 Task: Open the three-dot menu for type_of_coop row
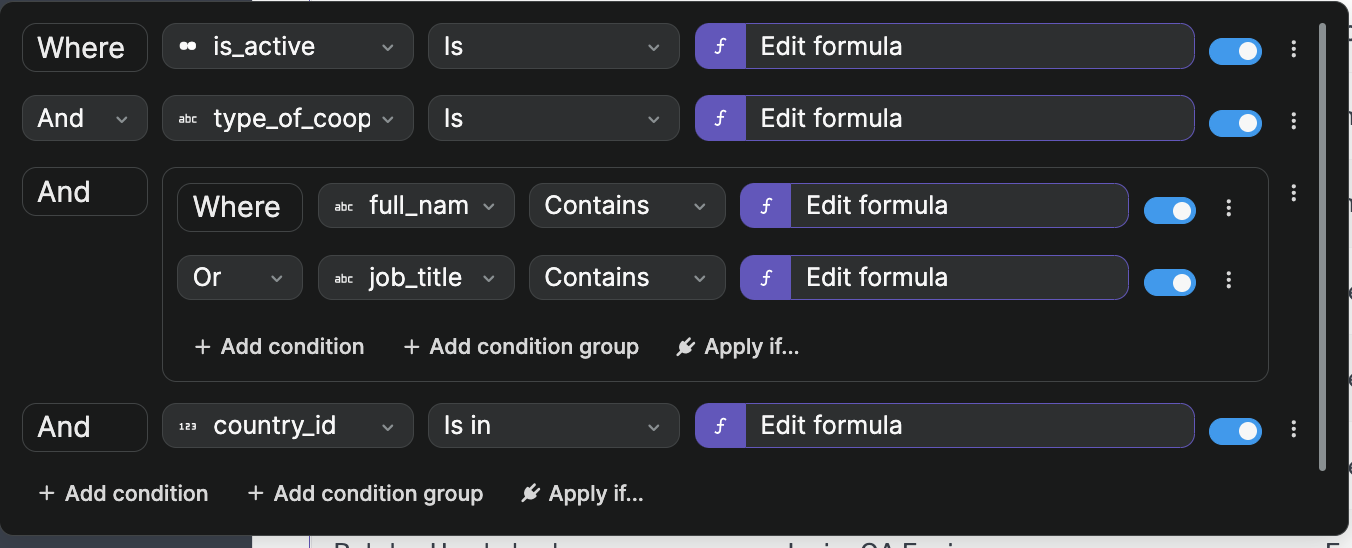1294,121
